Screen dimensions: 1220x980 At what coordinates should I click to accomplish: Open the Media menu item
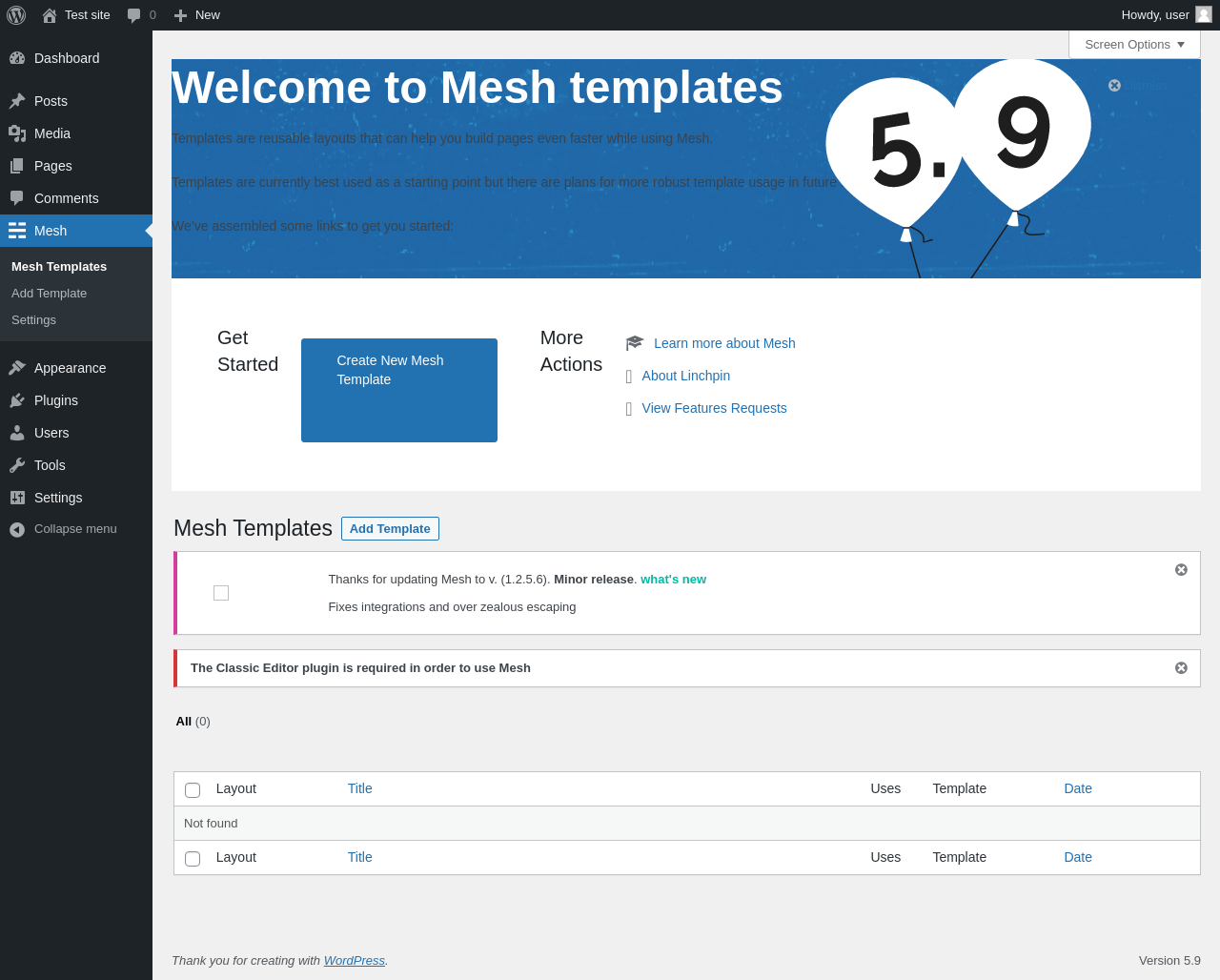pos(76,133)
